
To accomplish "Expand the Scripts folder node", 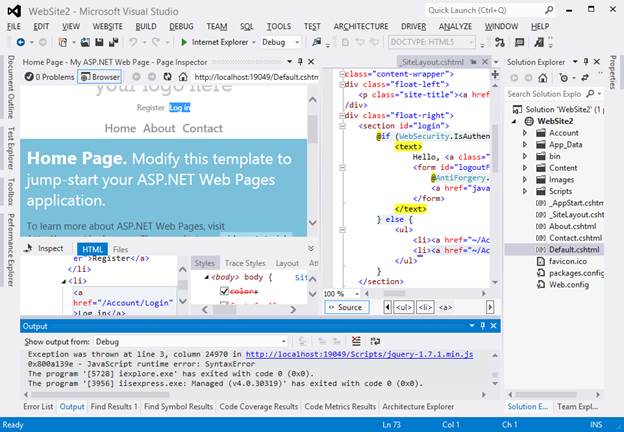I will click(x=525, y=191).
